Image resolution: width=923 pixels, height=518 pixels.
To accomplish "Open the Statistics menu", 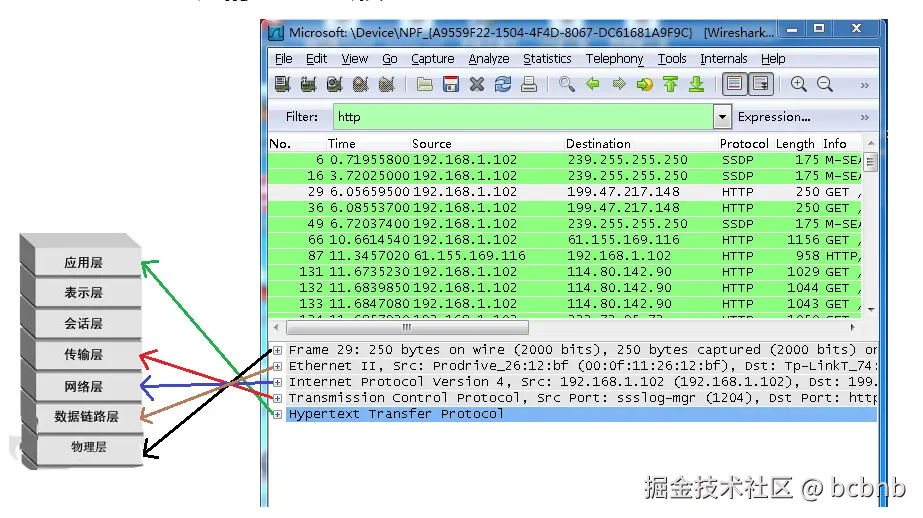I will [547, 59].
